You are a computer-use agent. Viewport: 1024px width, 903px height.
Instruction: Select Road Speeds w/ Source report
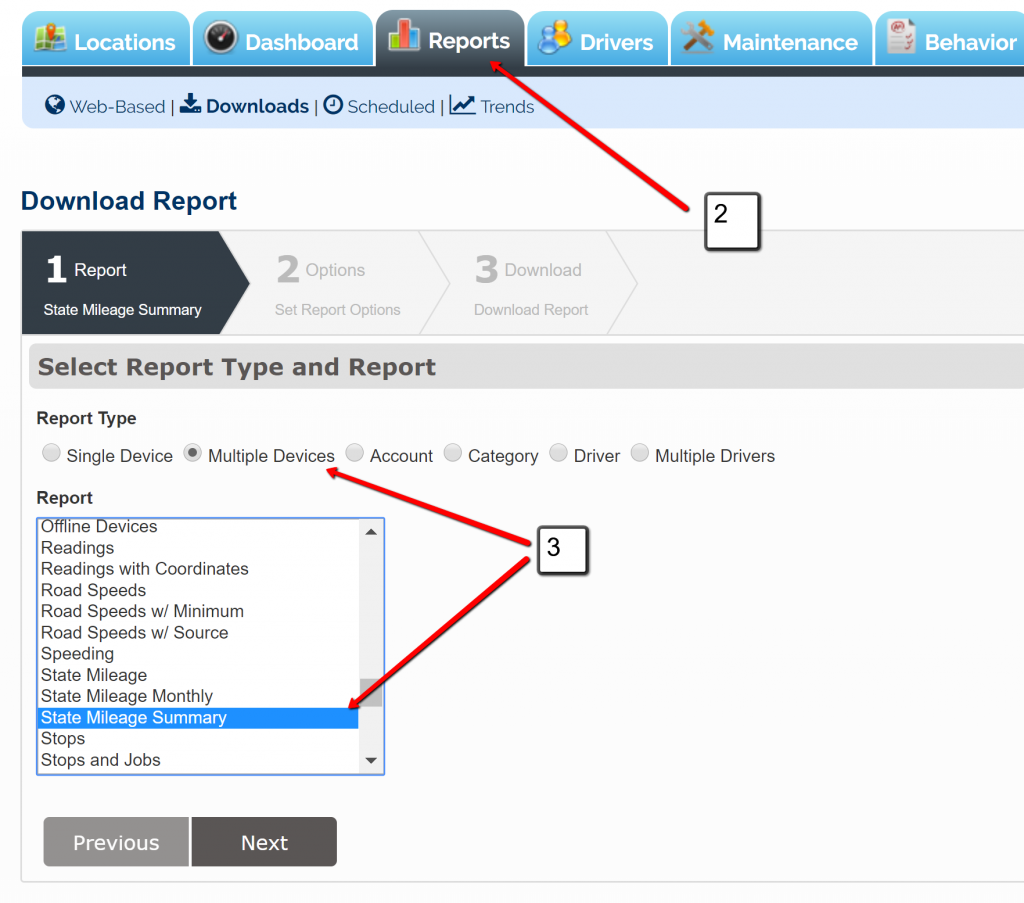pyautogui.click(x=199, y=633)
